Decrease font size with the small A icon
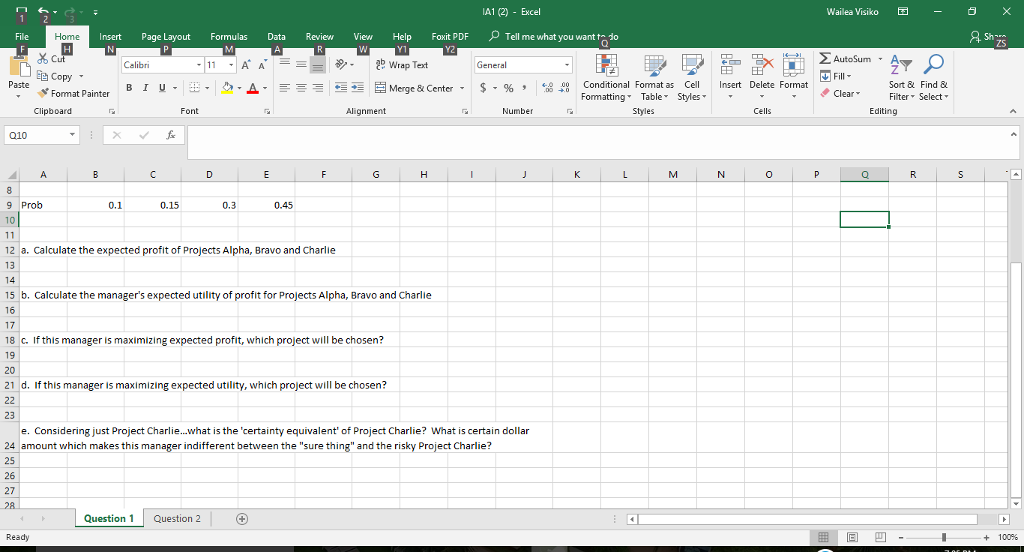The width and height of the screenshot is (1024, 552). click(x=262, y=65)
